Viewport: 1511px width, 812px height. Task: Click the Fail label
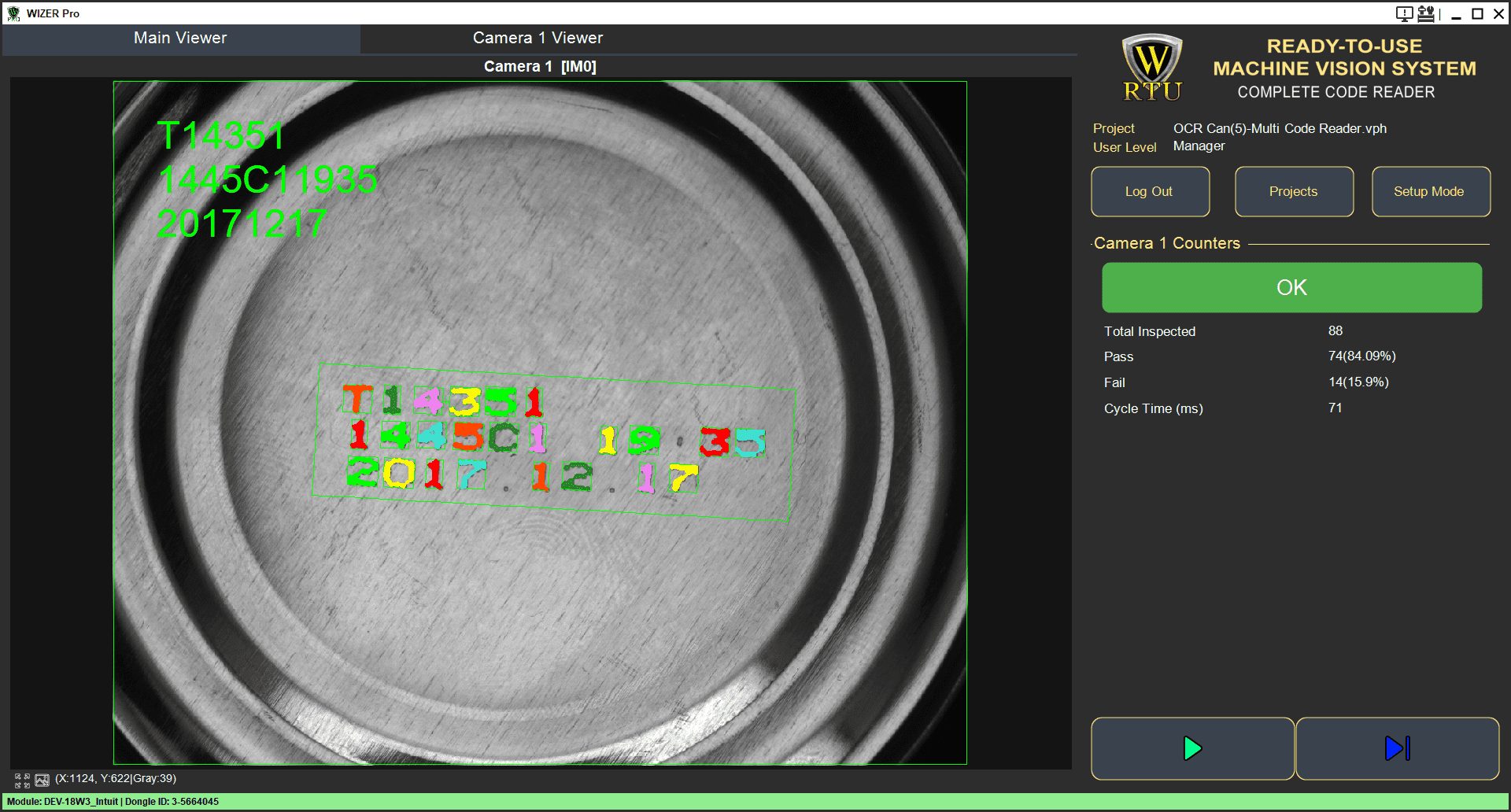[x=1114, y=382]
